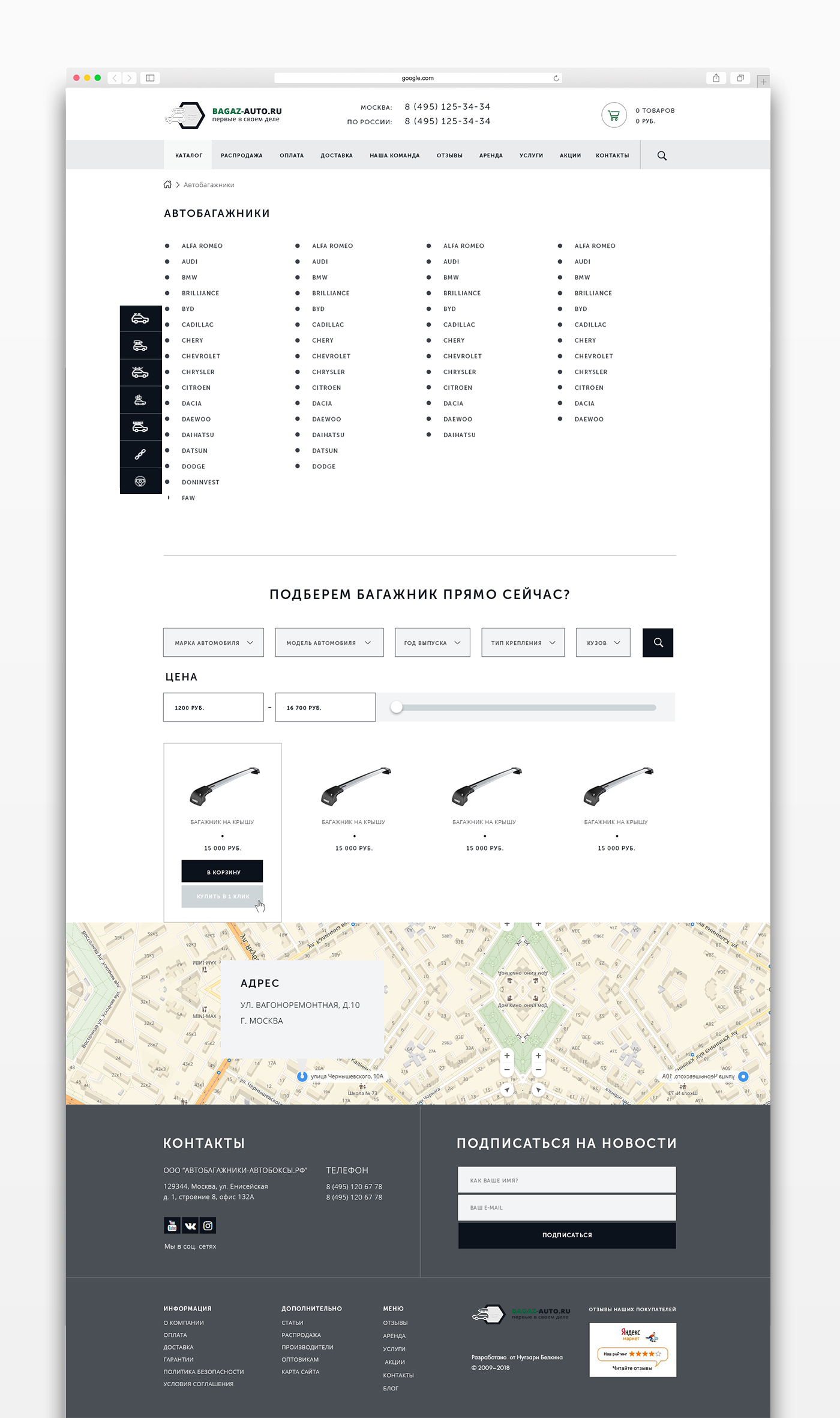Screen dimensions: 840x1418
Task: Expand the КУЗОВ dropdown
Action: pos(603,642)
